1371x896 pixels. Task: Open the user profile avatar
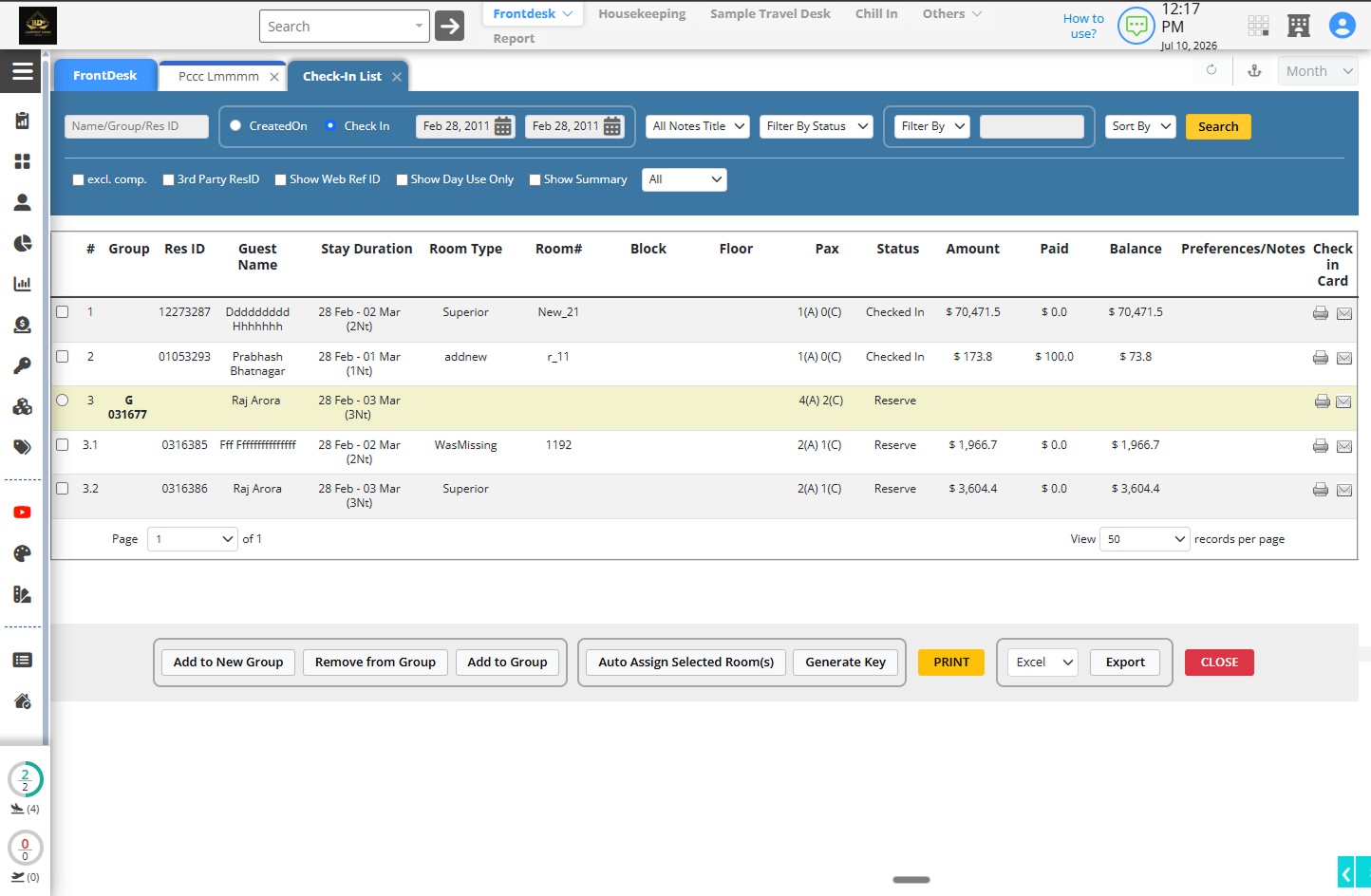[x=1343, y=26]
